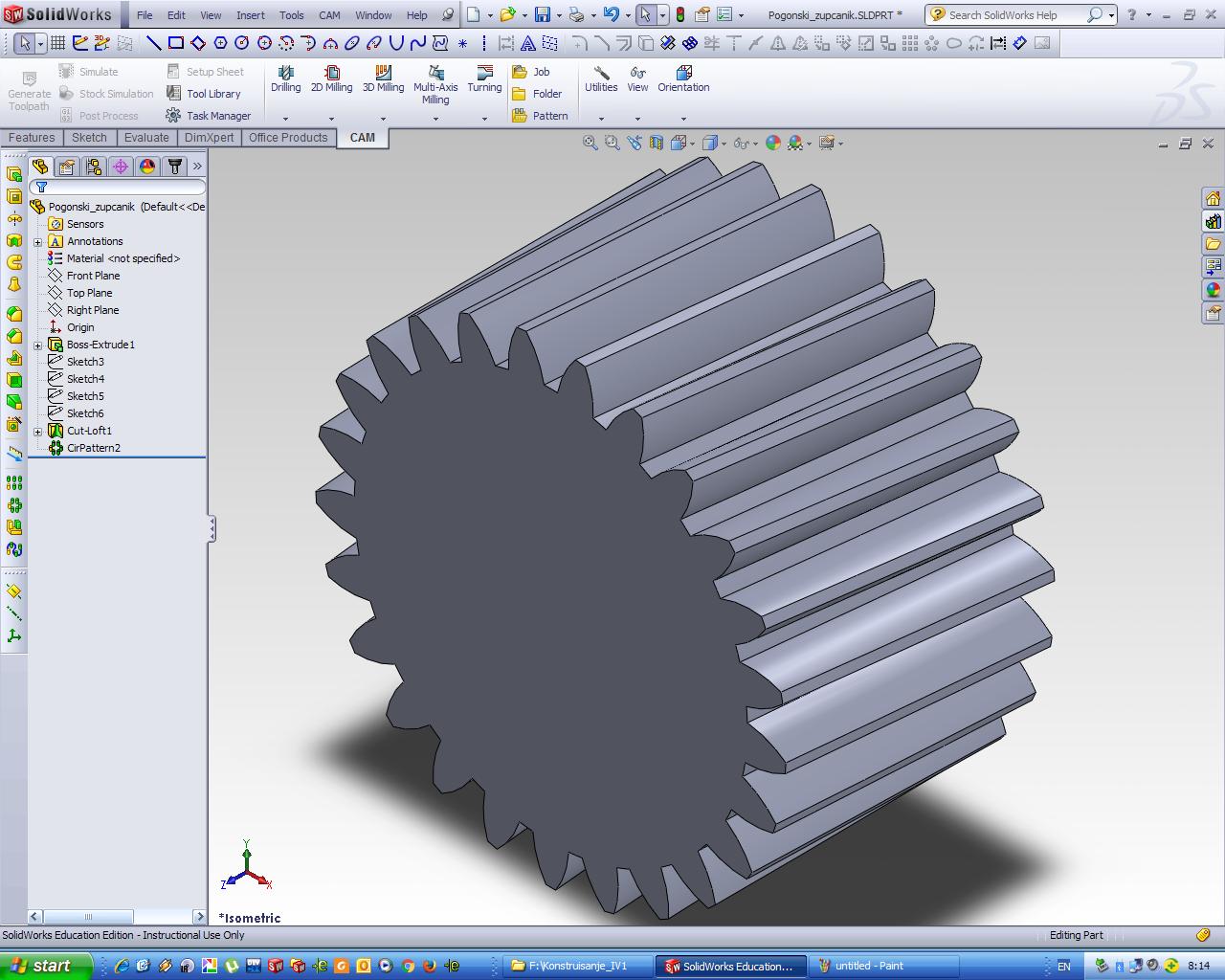
Task: Click the Save icon in title toolbar
Action: pos(543,14)
